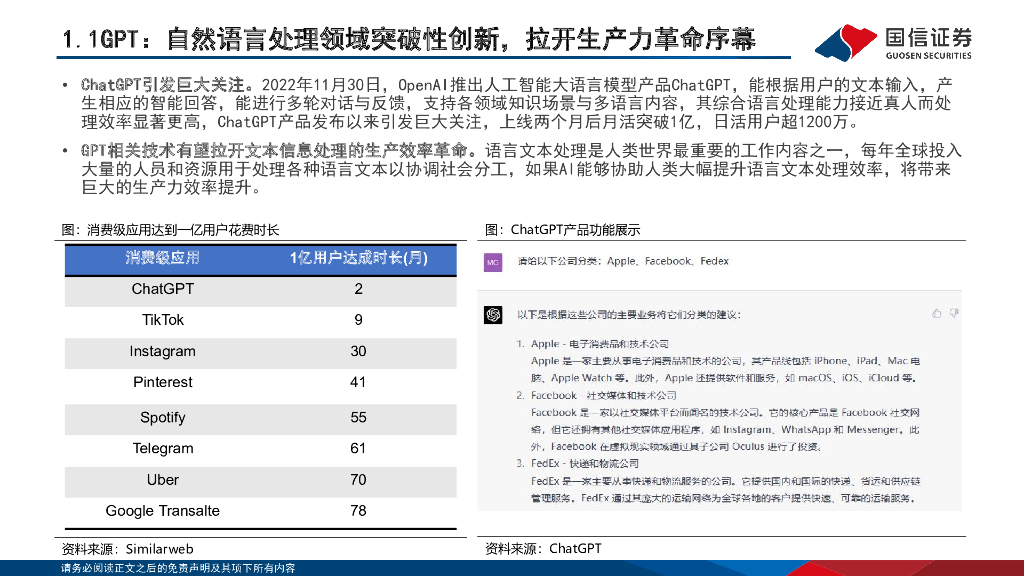Click the purple MC user avatar
Screen dimensions: 1024x576
[493, 263]
